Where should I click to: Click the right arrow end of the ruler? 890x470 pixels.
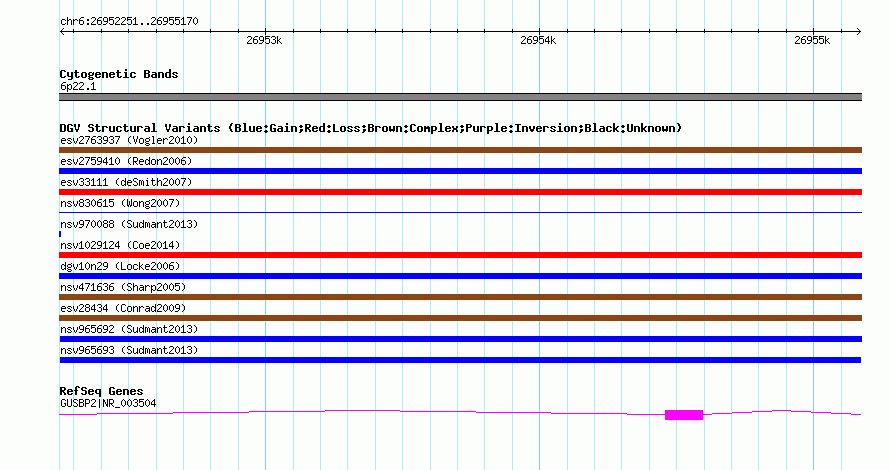tap(859, 32)
